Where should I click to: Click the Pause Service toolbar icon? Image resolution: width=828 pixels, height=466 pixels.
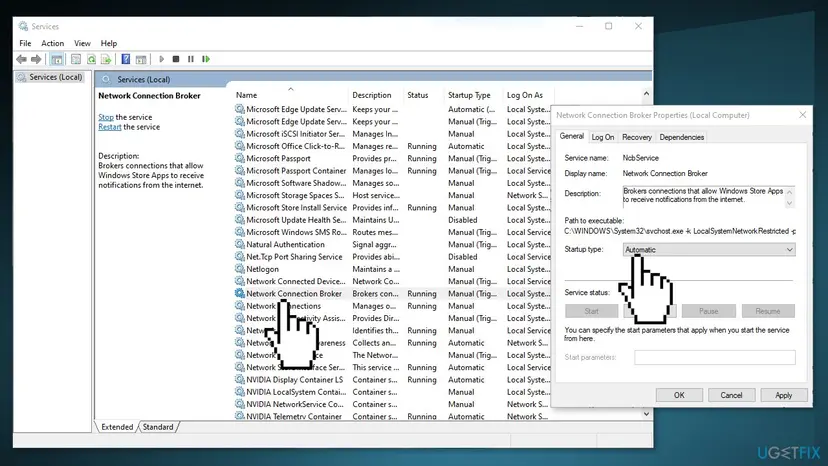point(191,59)
